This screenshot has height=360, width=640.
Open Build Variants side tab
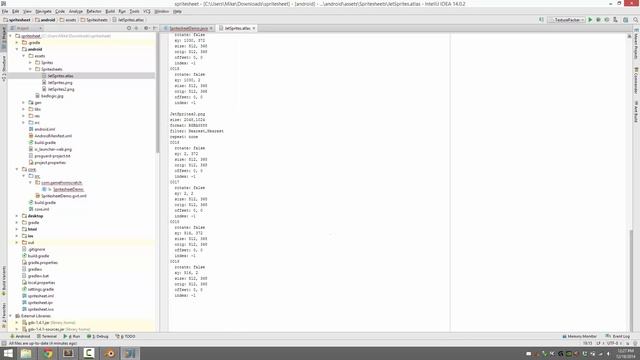[x=4, y=281]
